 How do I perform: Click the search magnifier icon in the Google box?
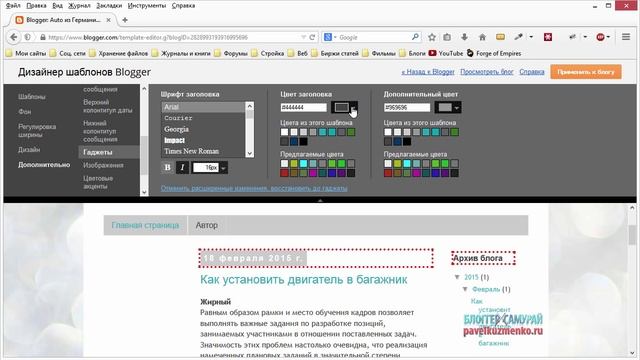point(415,37)
